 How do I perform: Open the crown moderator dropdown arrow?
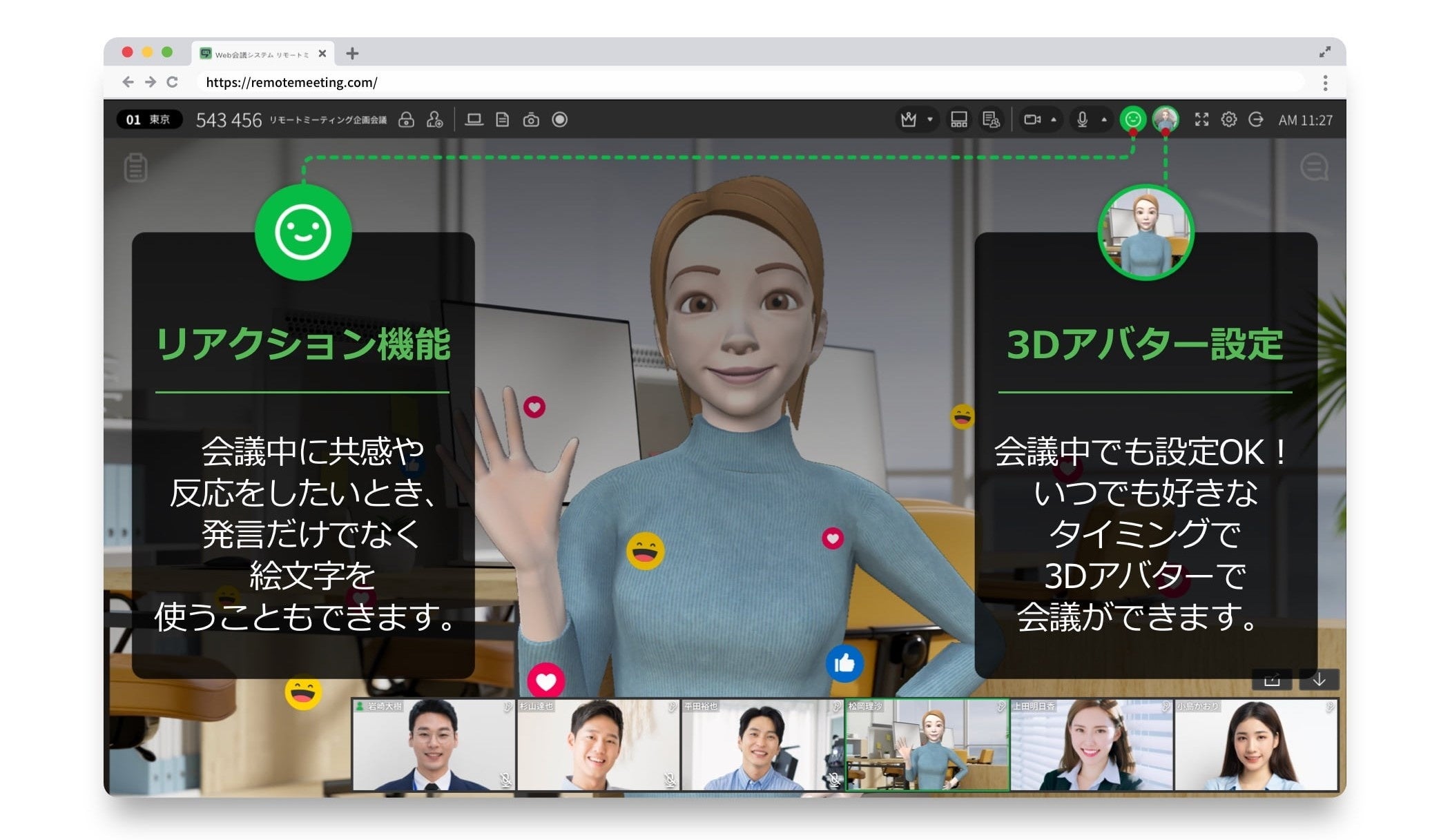click(930, 119)
